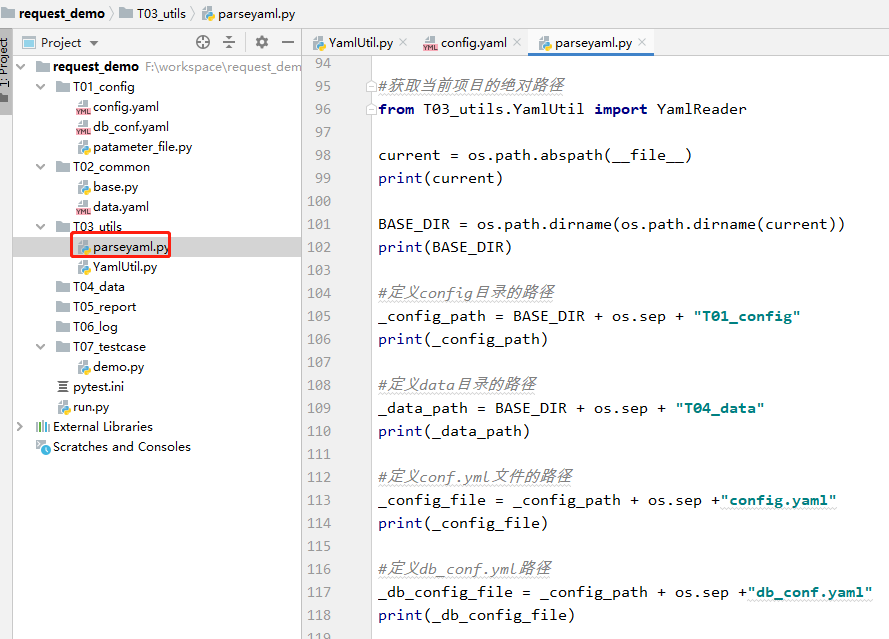The width and height of the screenshot is (889, 639).
Task: Collapse the T07_testcase folder
Action: coord(41,346)
